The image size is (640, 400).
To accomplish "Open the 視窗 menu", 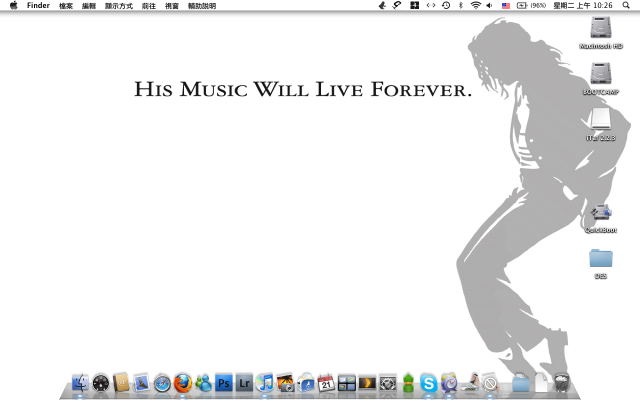I will point(172,6).
